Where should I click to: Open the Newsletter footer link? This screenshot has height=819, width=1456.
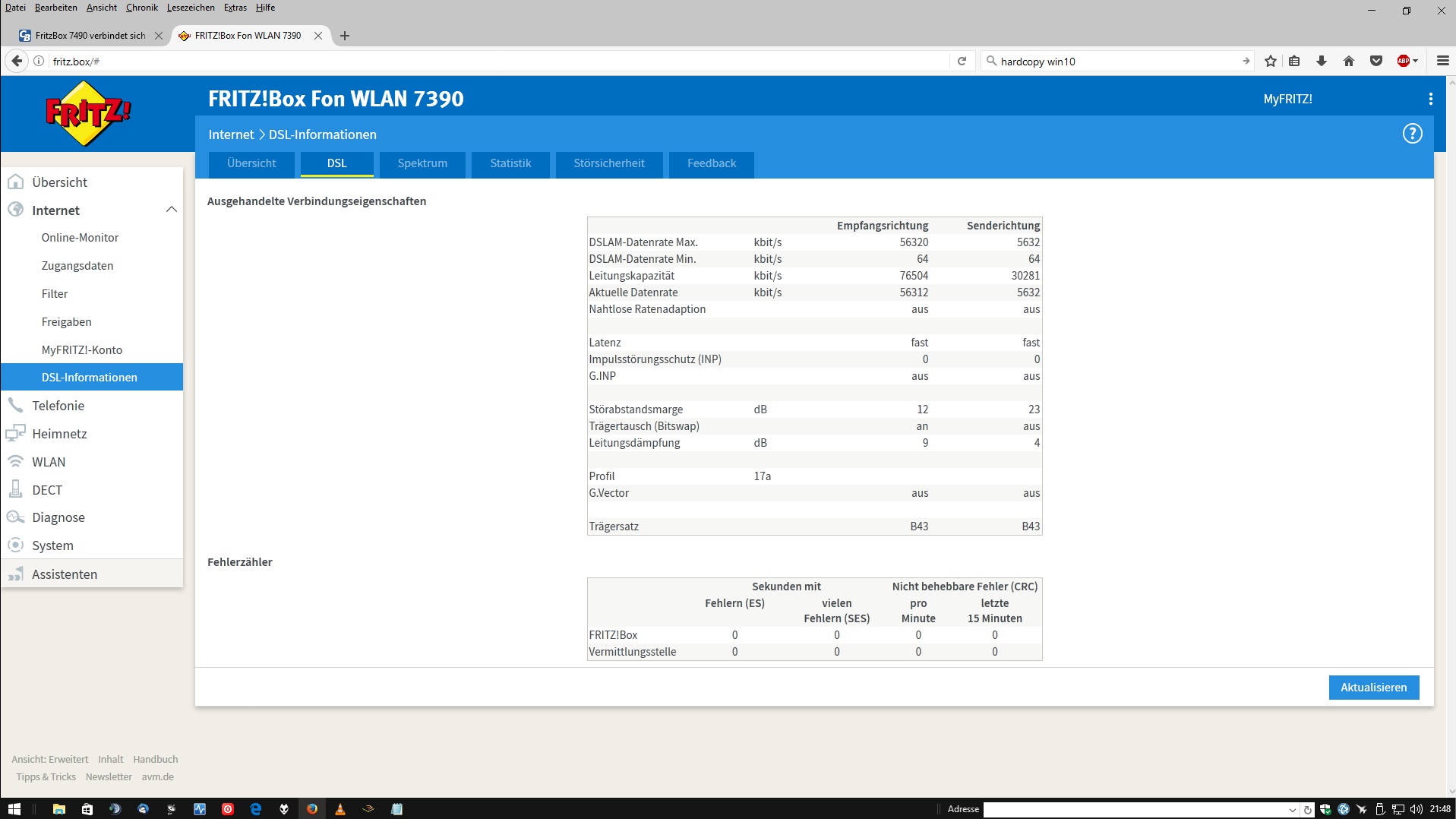click(x=109, y=776)
